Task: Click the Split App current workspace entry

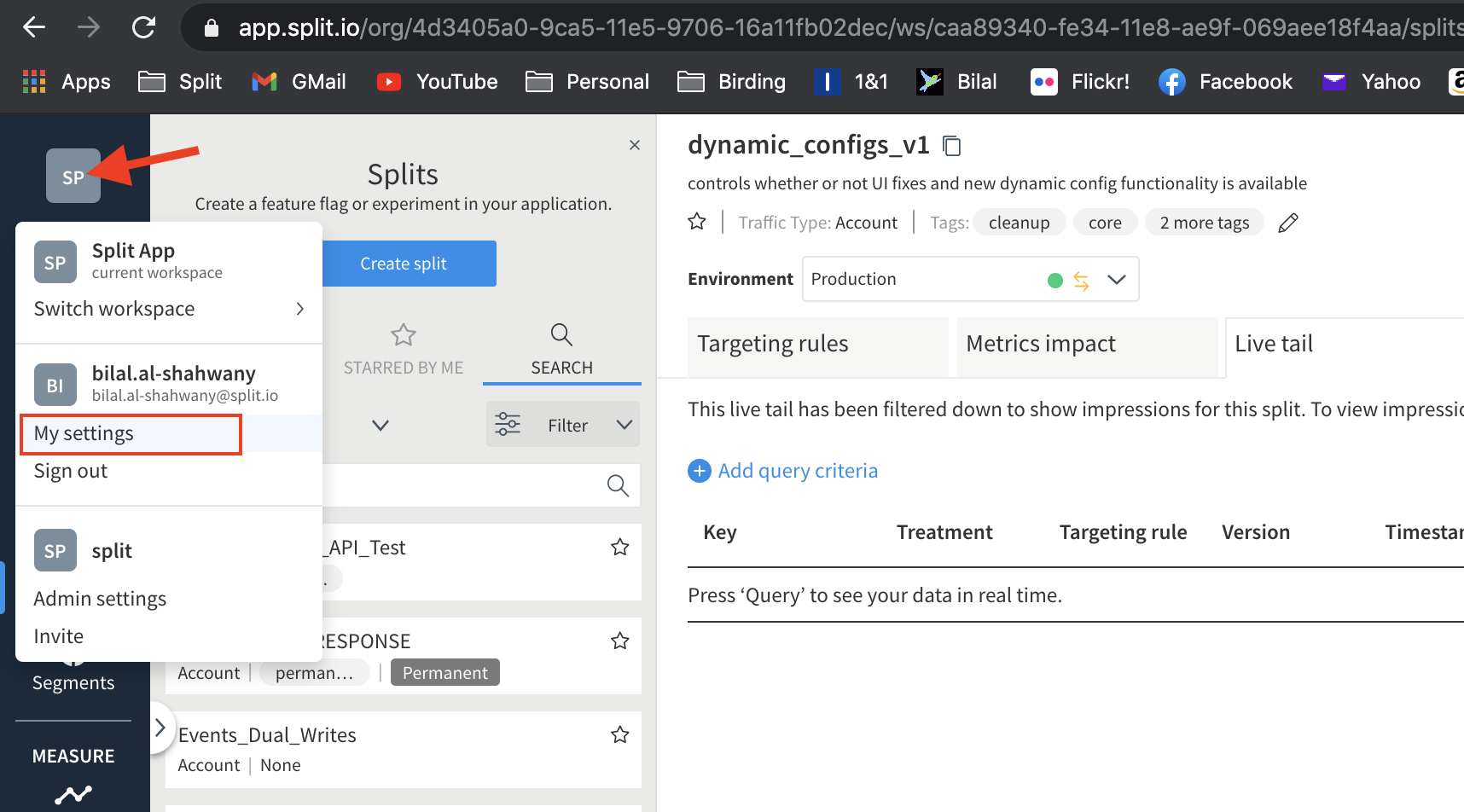Action: [x=169, y=261]
